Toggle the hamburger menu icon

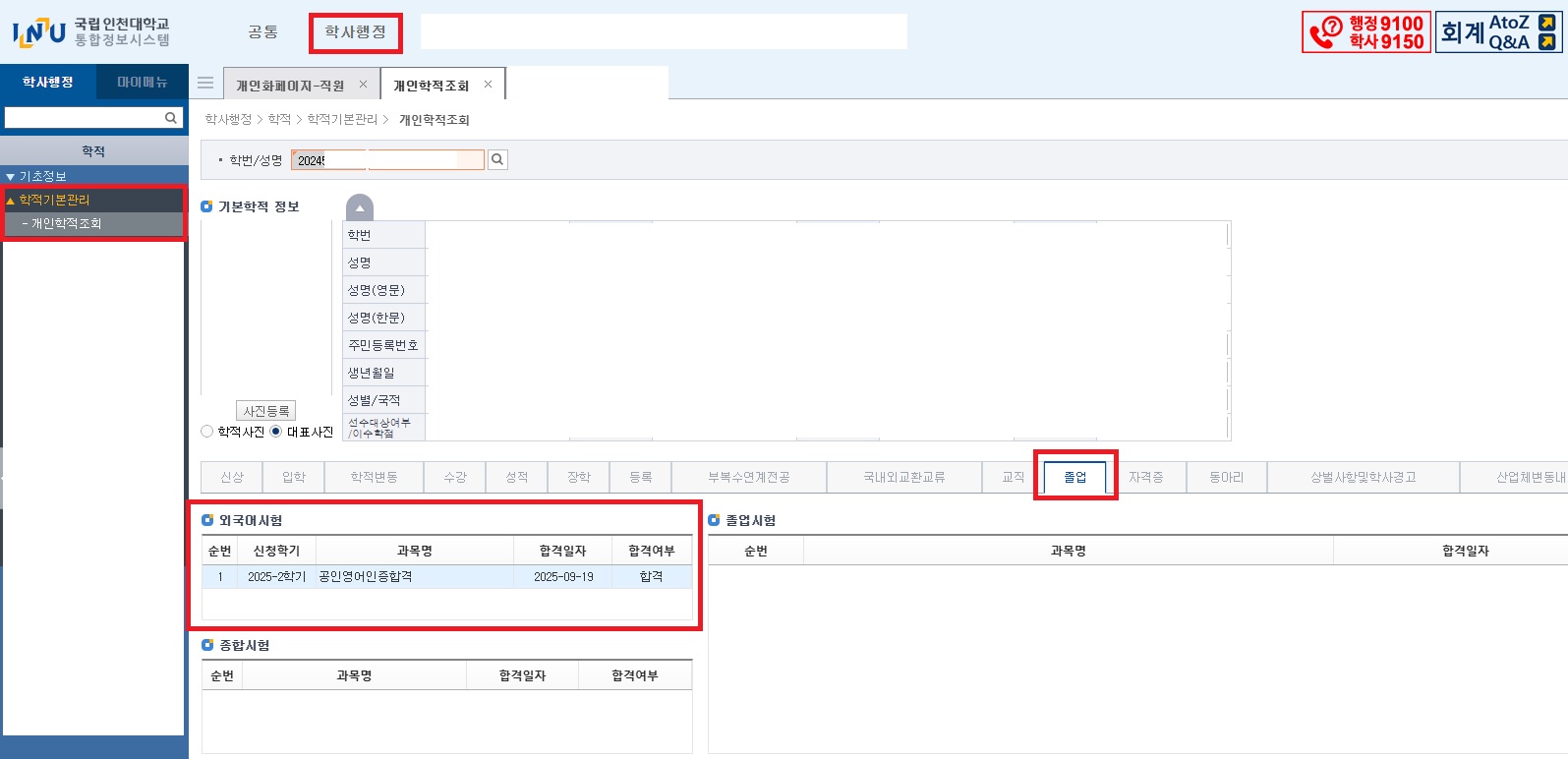205,84
